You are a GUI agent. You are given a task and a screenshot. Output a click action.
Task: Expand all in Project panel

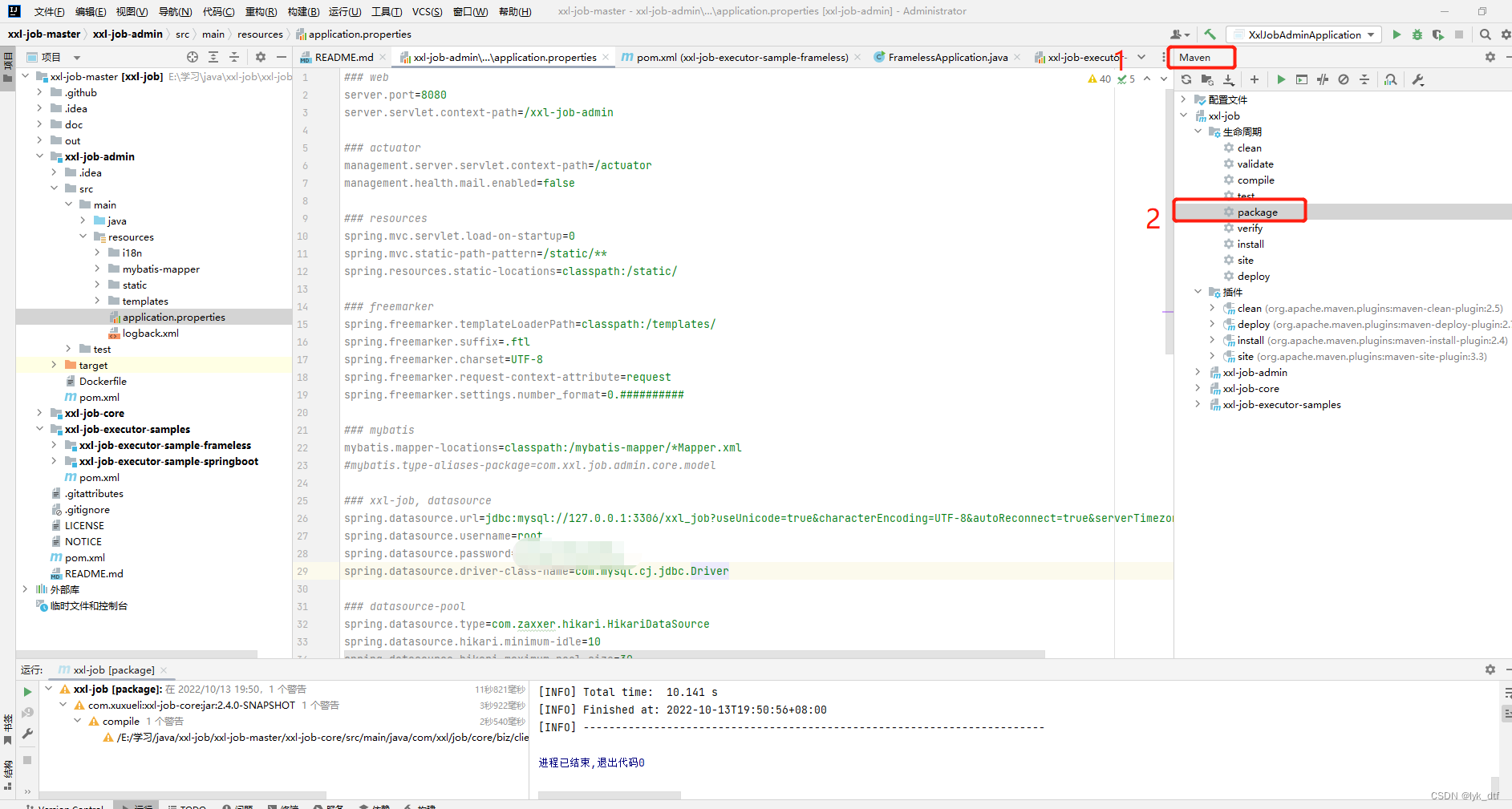[x=213, y=57]
